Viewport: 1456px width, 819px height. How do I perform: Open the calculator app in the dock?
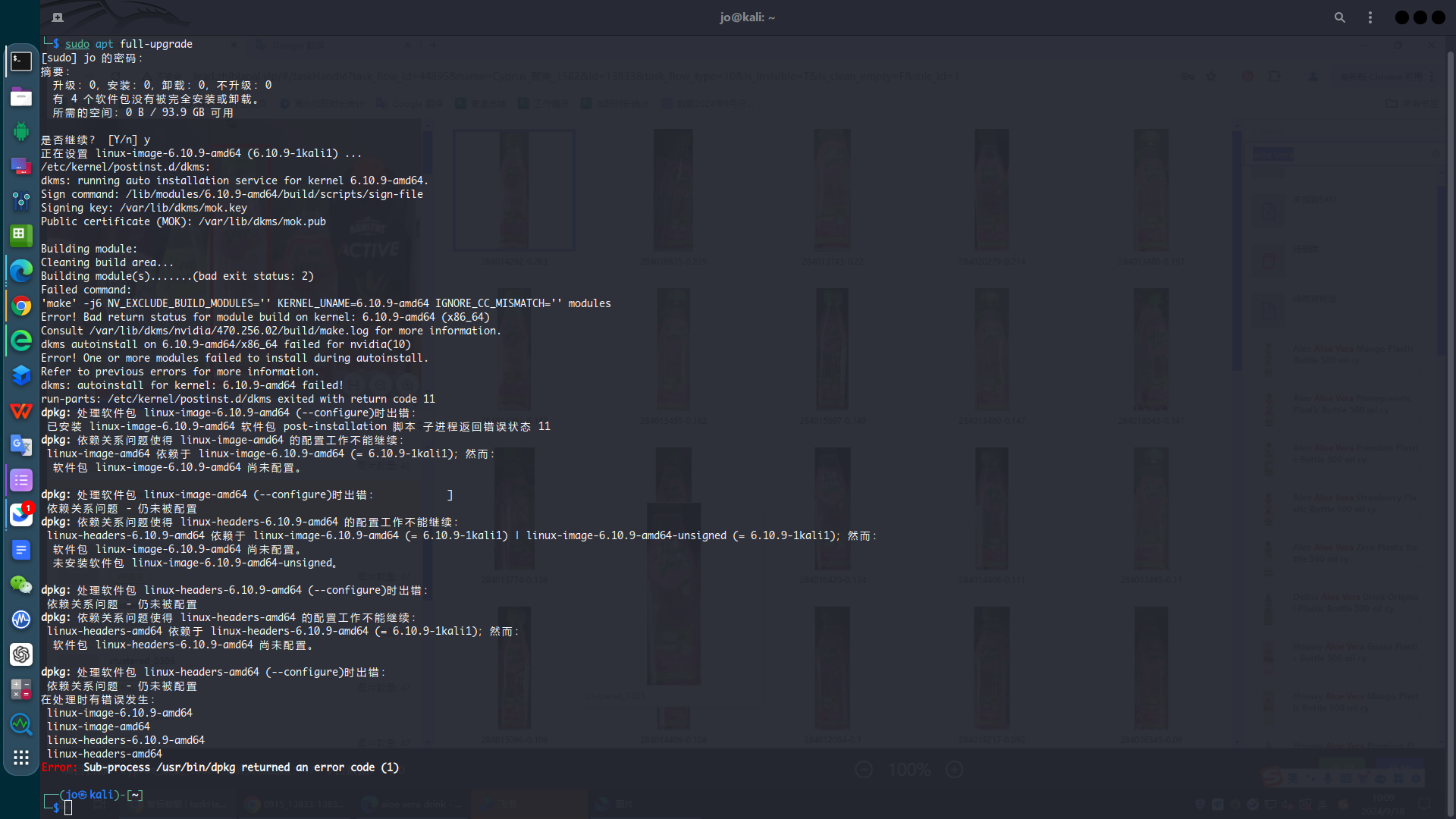[20, 689]
